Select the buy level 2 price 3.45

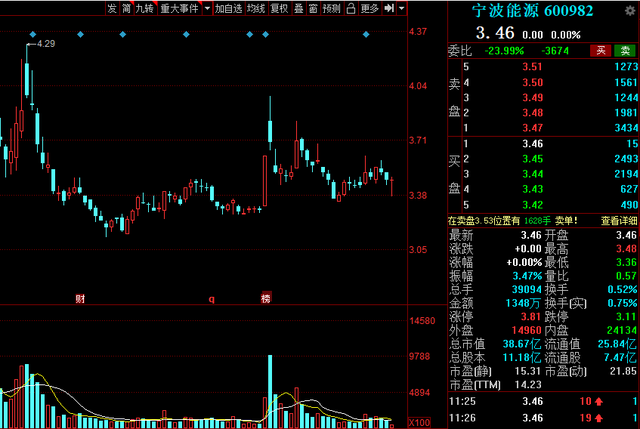tap(533, 159)
